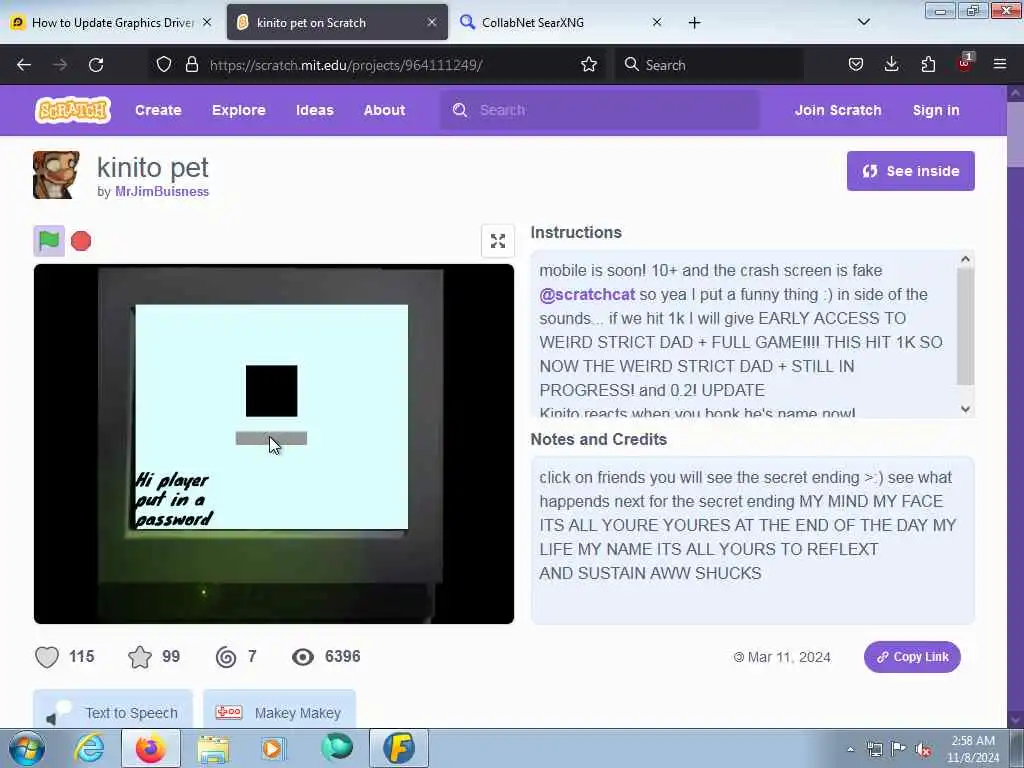Screen dimensions: 1024x768
Task: Go forward with the Firefox forward arrow
Action: 60,65
